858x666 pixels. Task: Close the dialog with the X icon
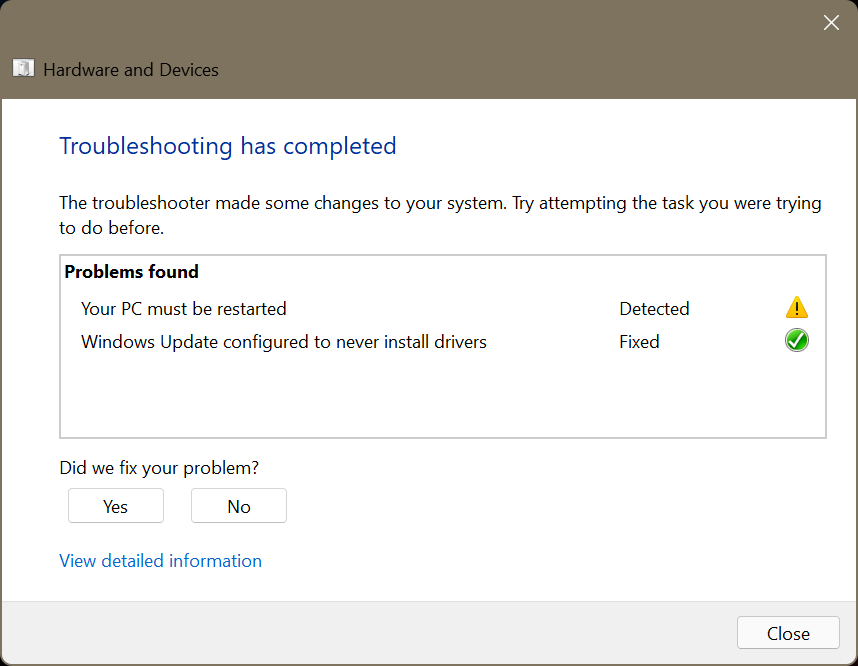[x=831, y=22]
